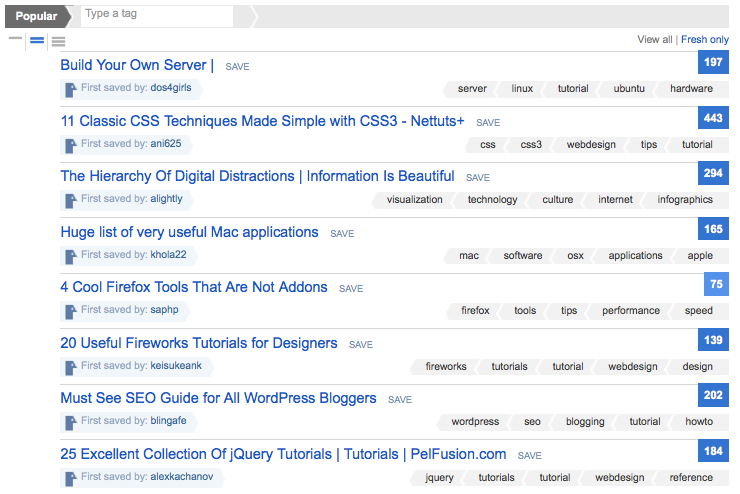Select the 'performance' tag
The height and width of the screenshot is (494, 740).
(631, 311)
